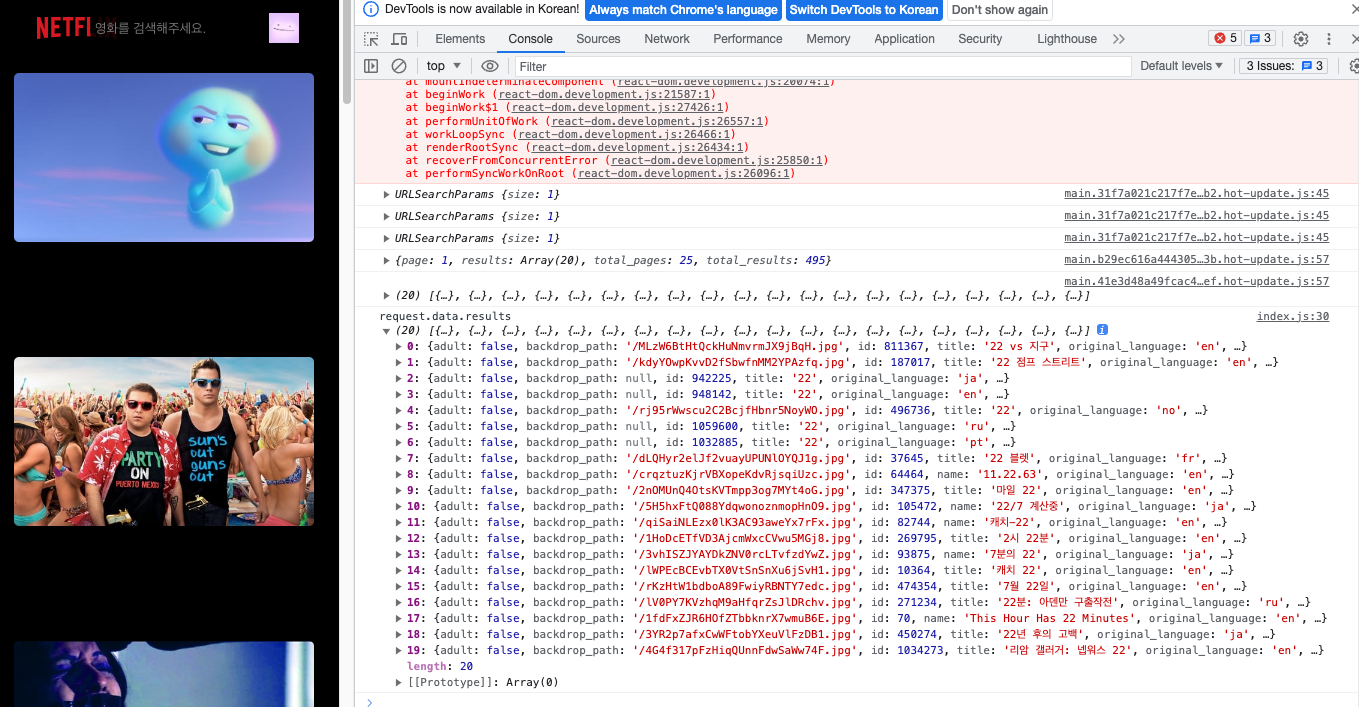
Task: Activate the inspect element picker icon
Action: click(371, 39)
